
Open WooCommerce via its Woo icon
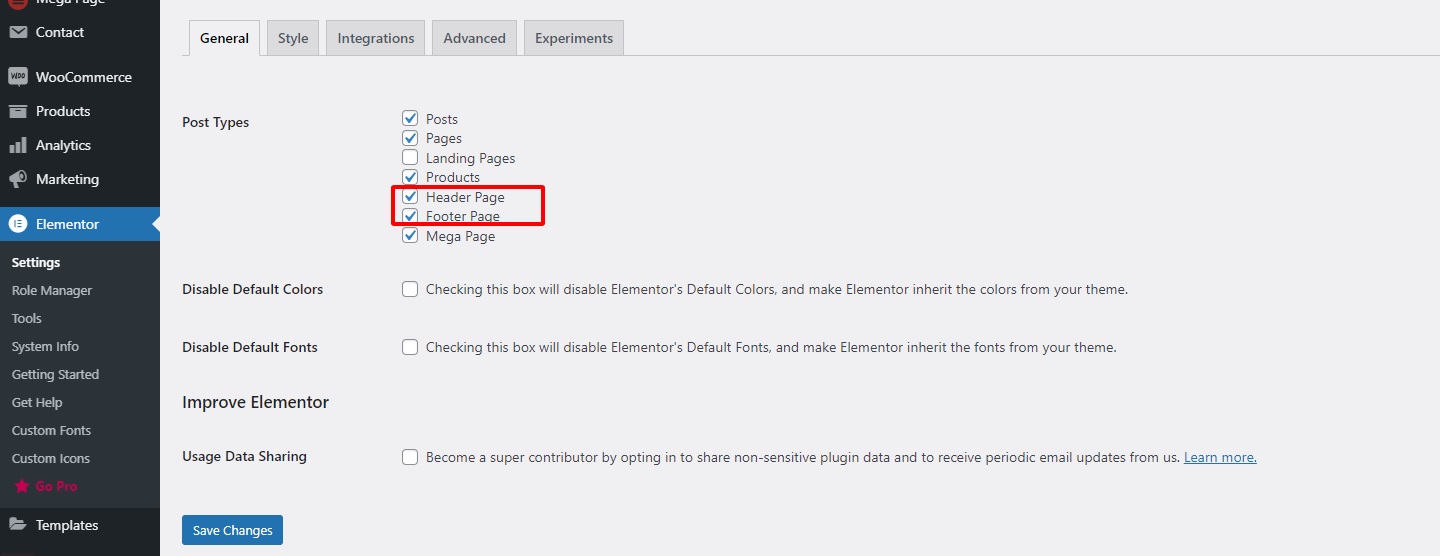(x=18, y=77)
